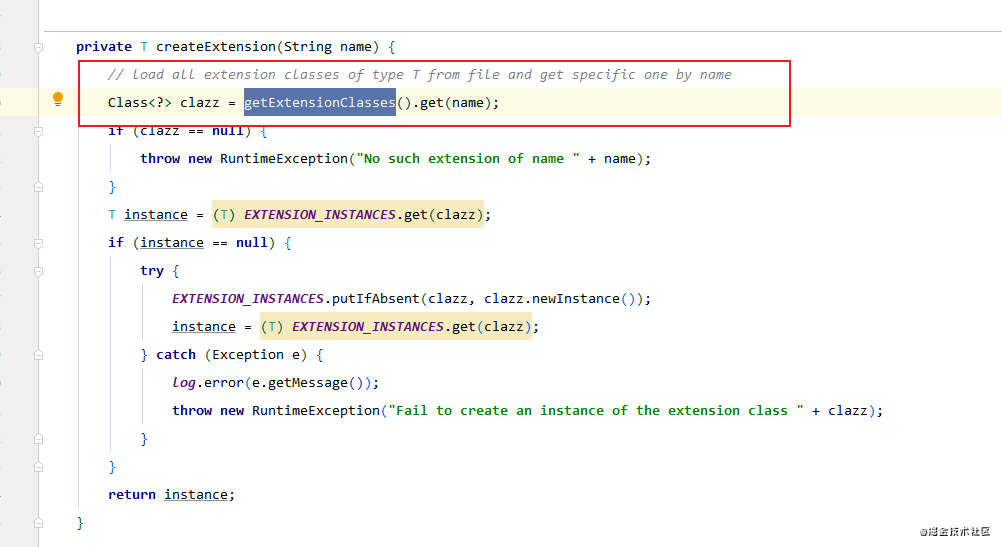Click string "No such extension of name "
Screen dimensions: 1002x547
point(468,158)
